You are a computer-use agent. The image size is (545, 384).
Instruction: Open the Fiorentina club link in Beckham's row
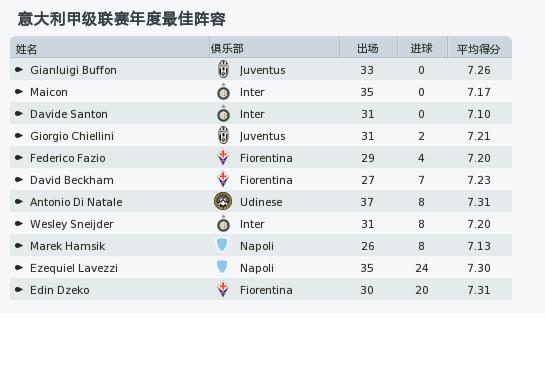click(266, 180)
